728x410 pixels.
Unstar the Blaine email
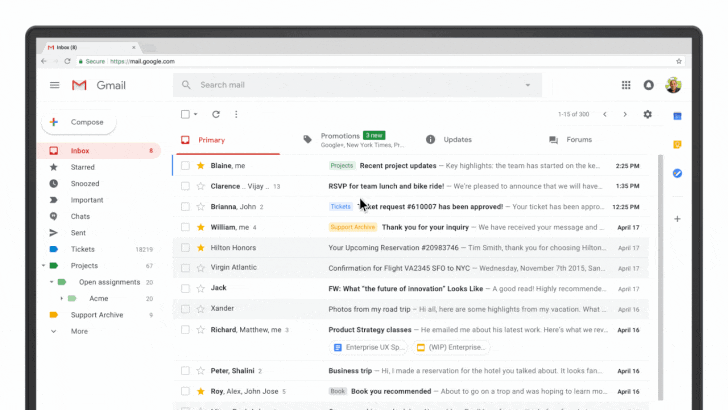[201, 165]
